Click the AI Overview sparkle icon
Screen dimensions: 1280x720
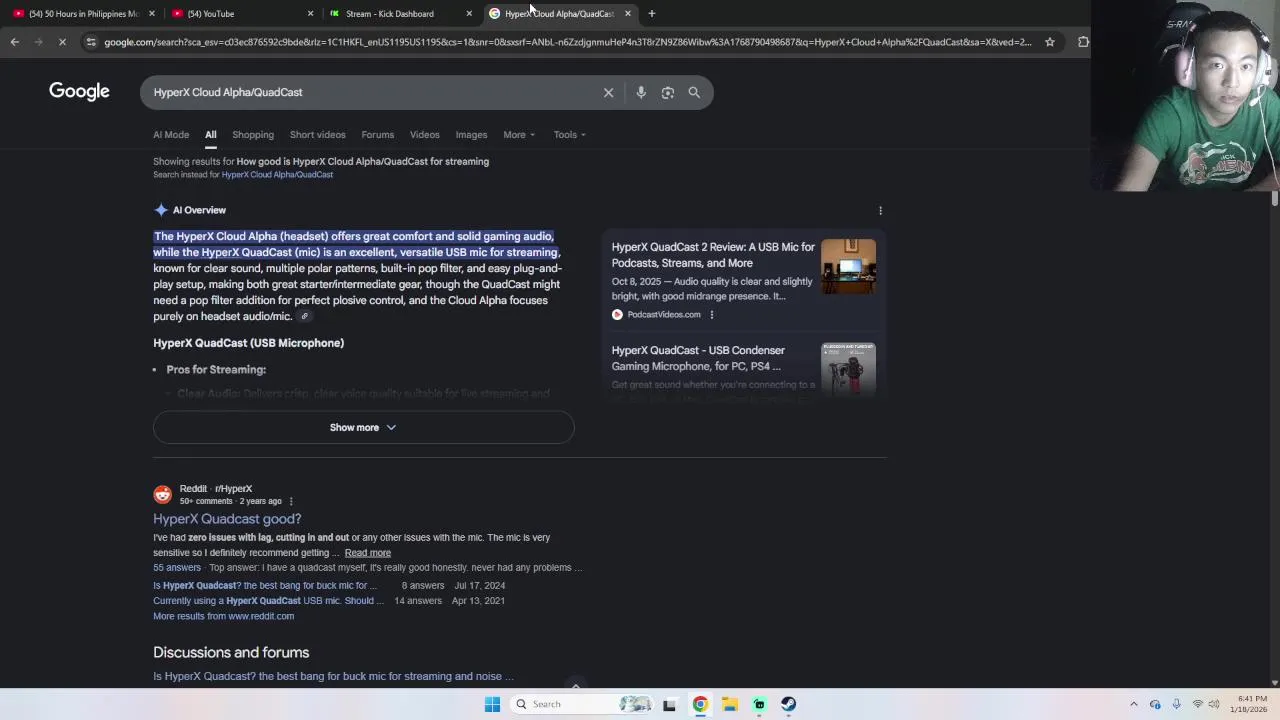161,210
